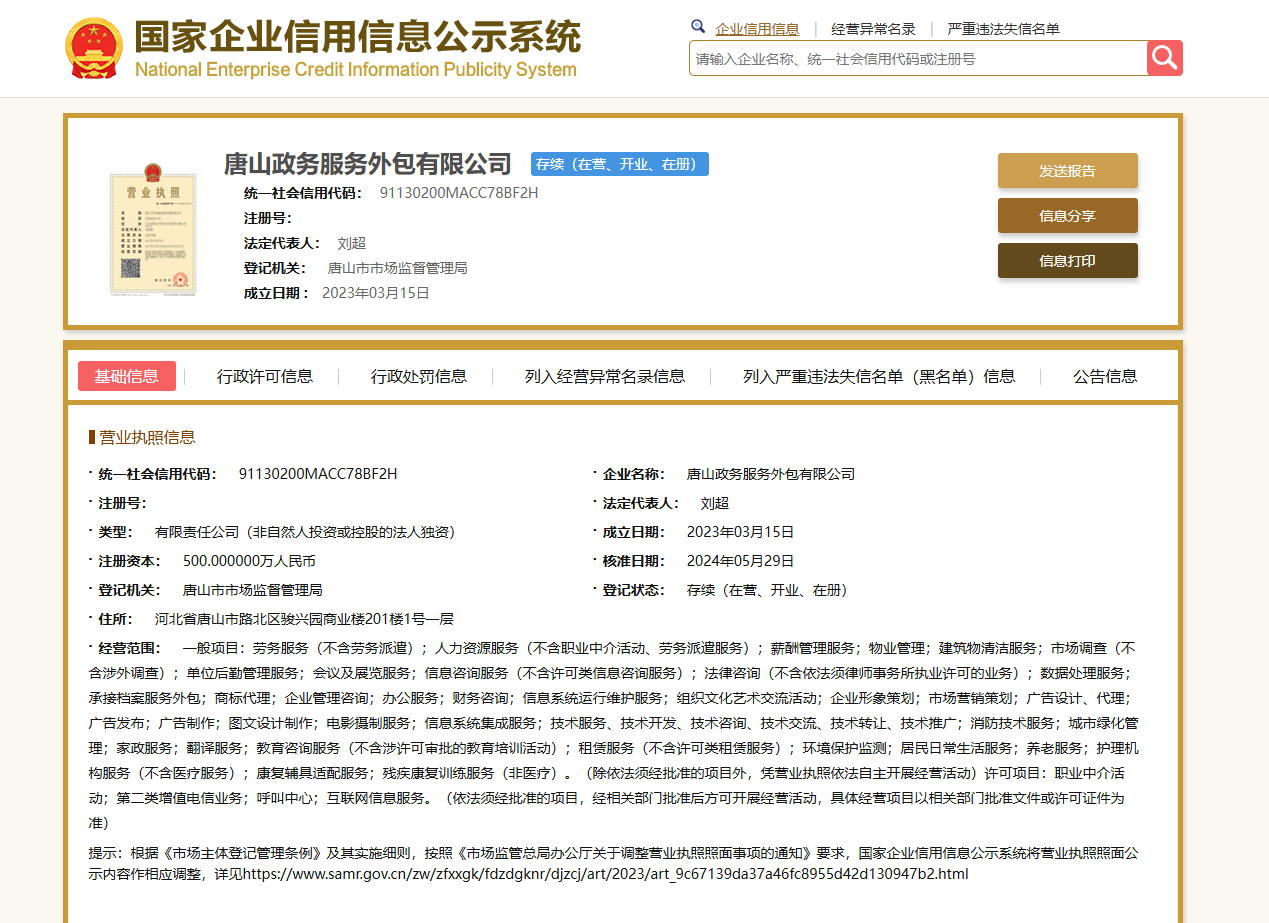Click the red search magnifier button
1269x923 pixels.
pos(1165,58)
